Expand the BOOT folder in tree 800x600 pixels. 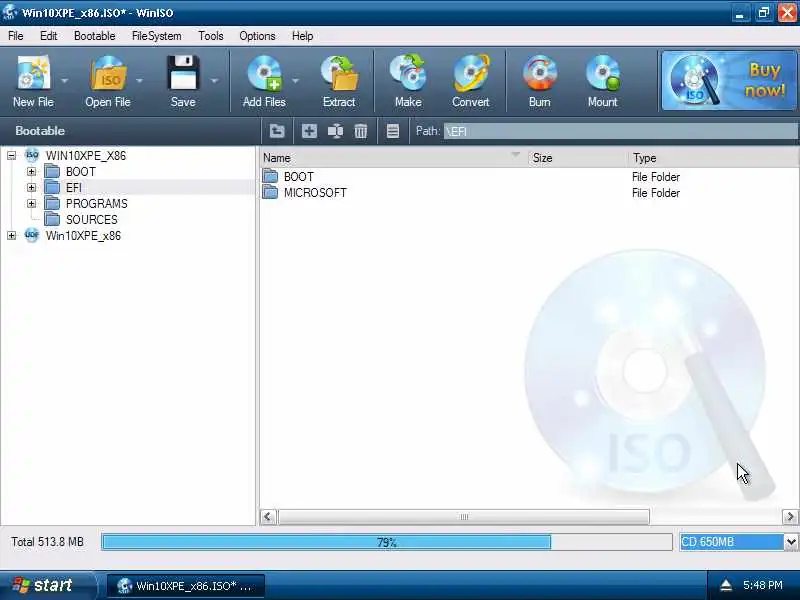coord(32,171)
